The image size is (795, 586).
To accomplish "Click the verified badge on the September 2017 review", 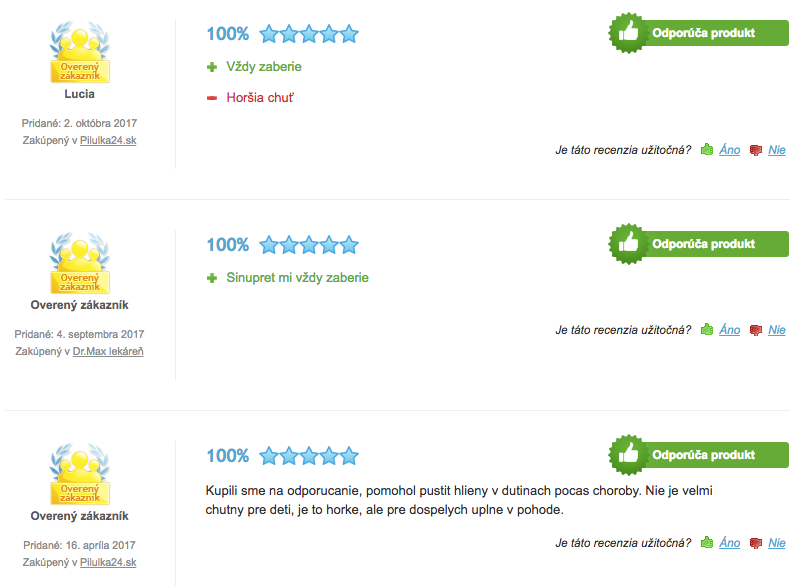I will 80,263.
